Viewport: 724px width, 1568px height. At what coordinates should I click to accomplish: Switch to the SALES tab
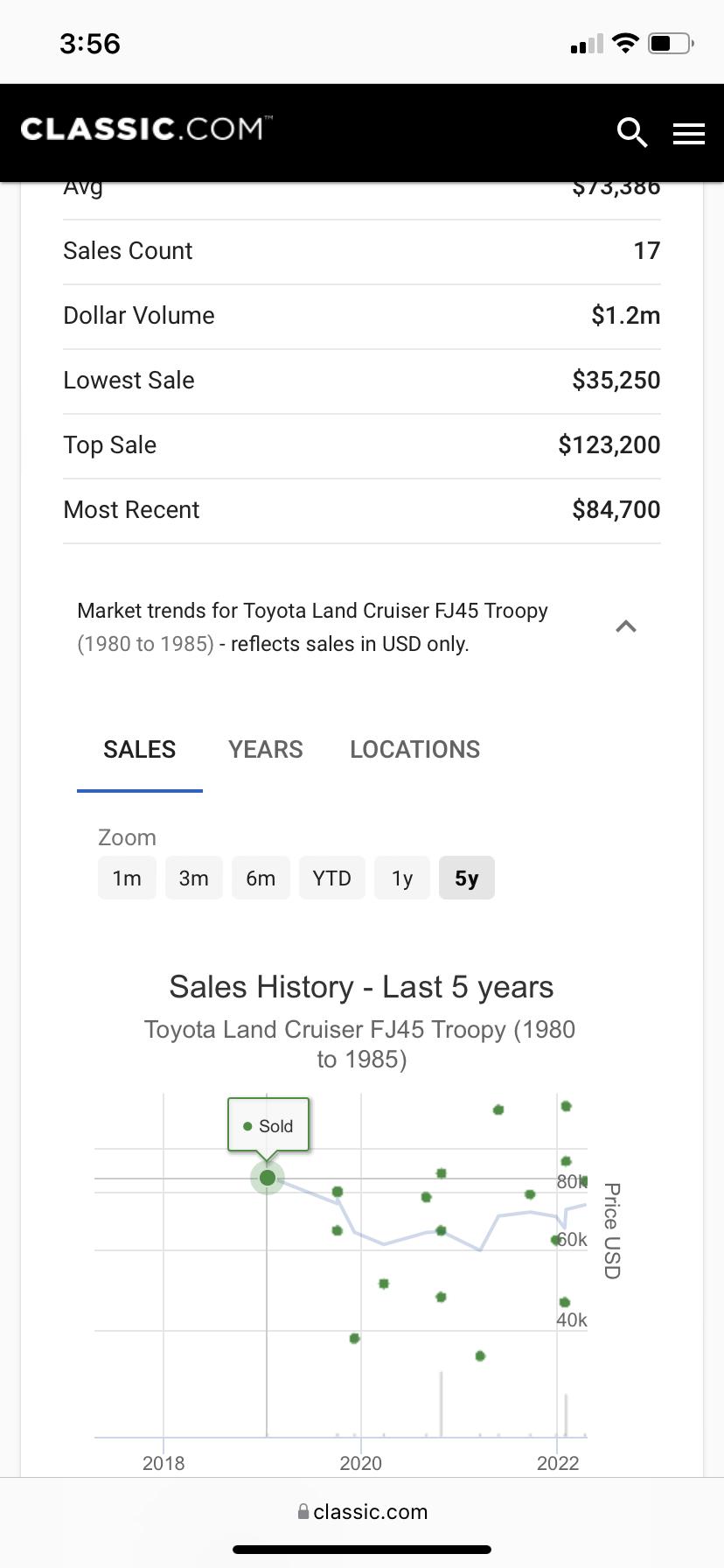pyautogui.click(x=140, y=750)
